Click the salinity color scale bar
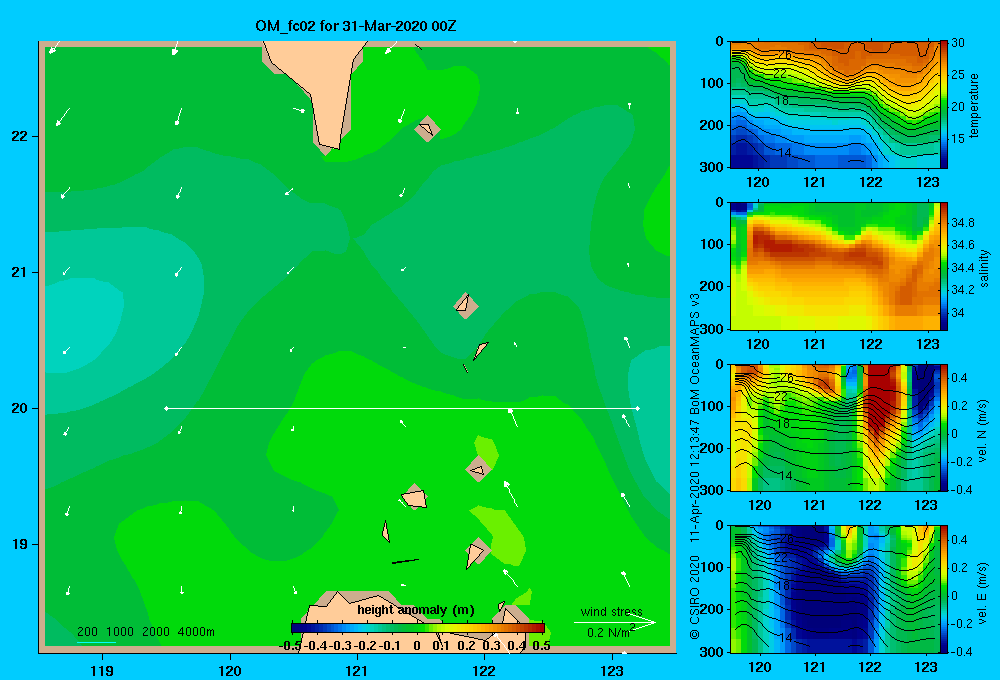The height and width of the screenshot is (680, 1000). pos(944,266)
